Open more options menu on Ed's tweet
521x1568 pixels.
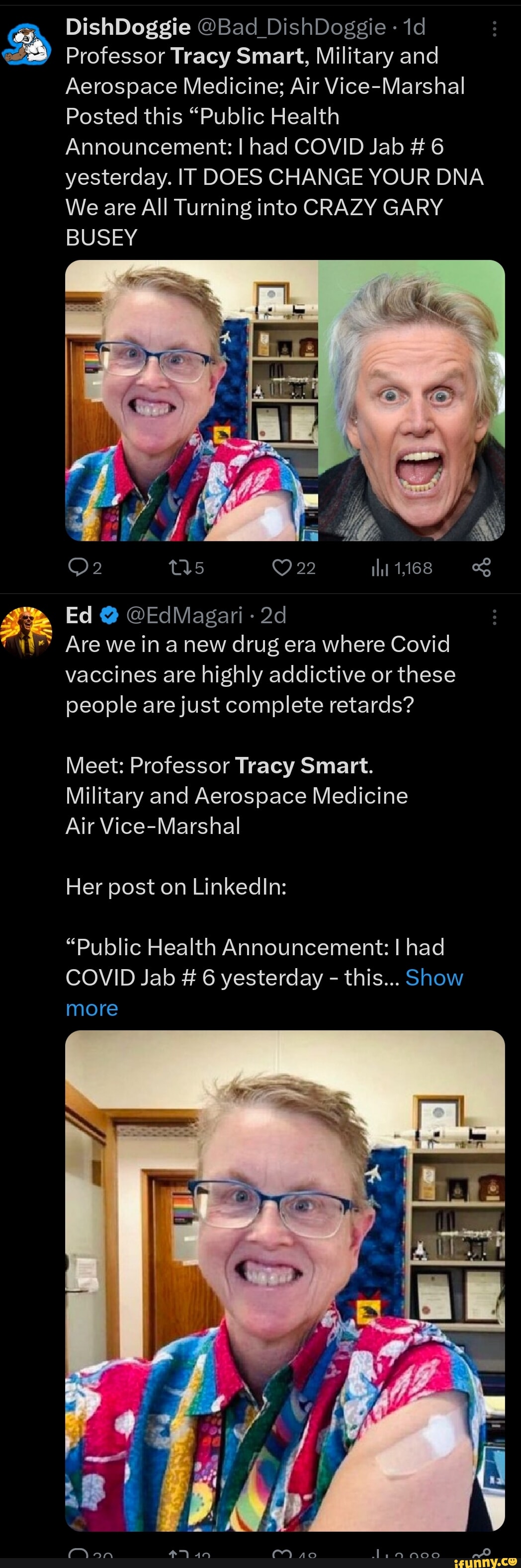point(494,617)
